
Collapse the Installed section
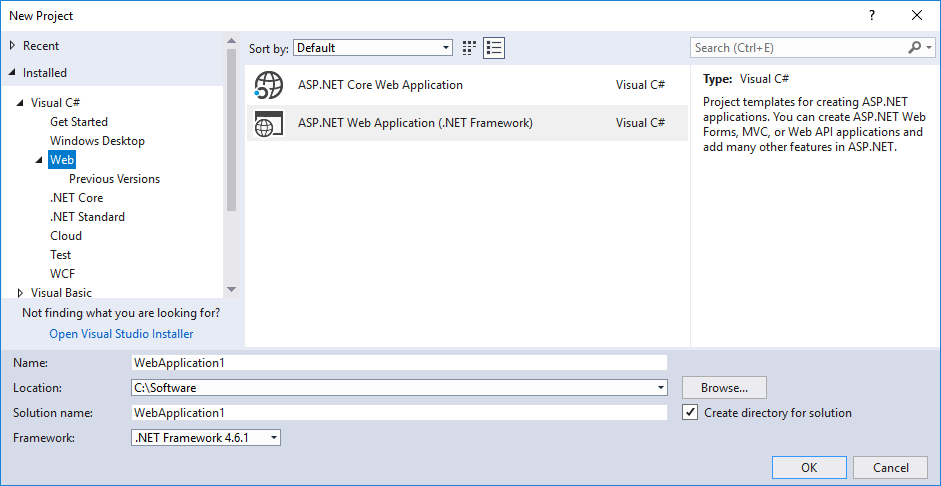pos(13,73)
